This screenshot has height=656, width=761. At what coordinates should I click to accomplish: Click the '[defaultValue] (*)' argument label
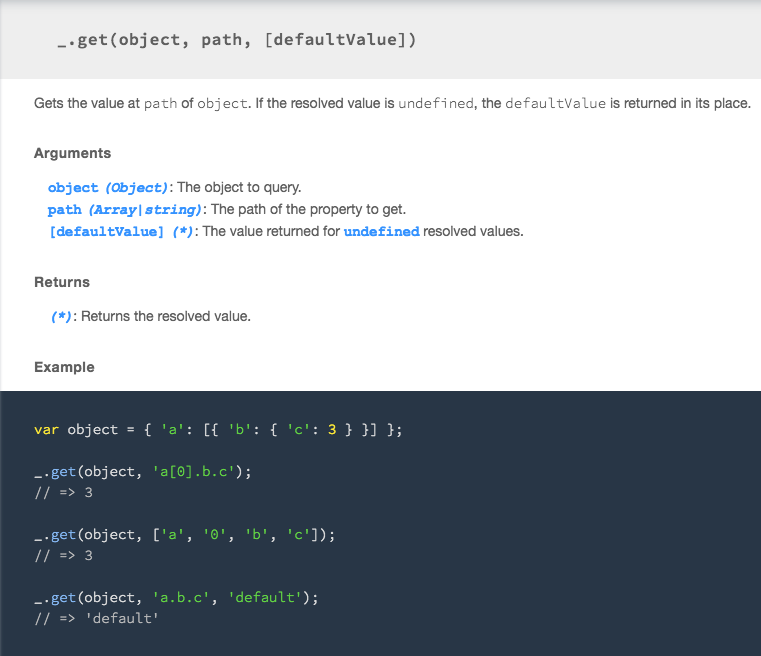(121, 231)
